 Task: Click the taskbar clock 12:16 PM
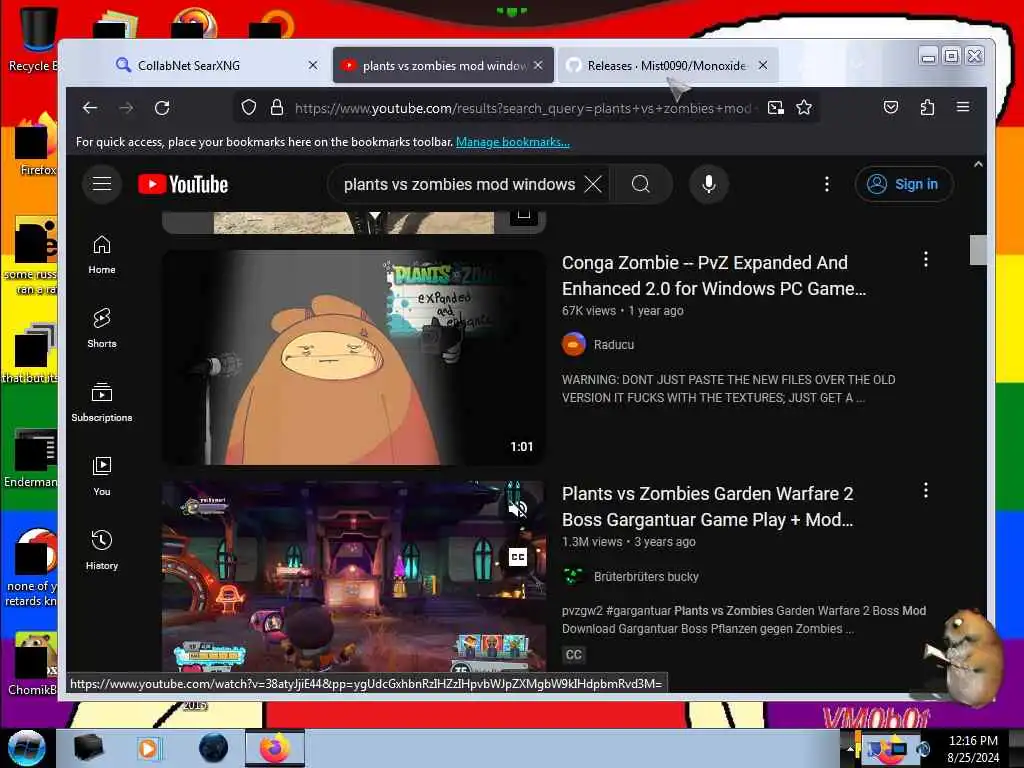pos(972,741)
